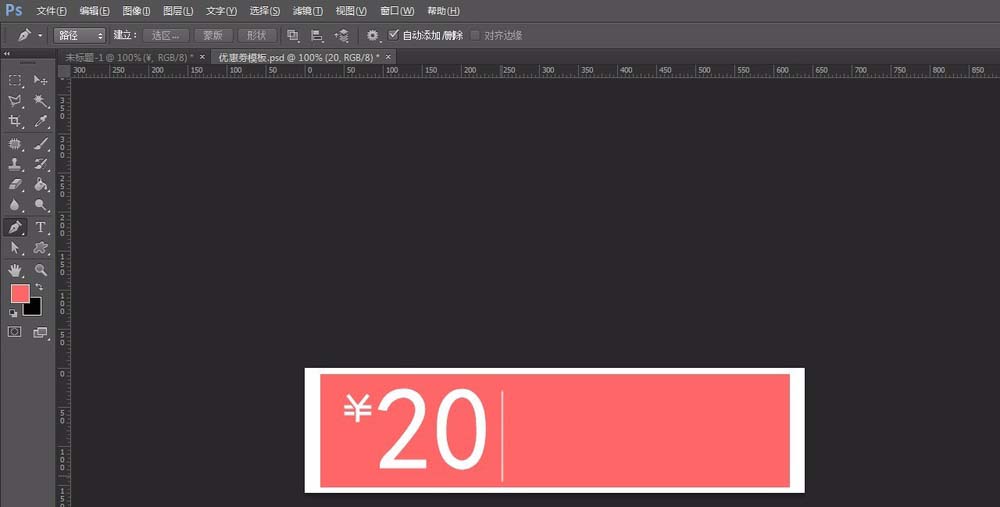Viewport: 1000px width, 507px height.
Task: Toggle Quick Mask mode icon
Action: (15, 332)
